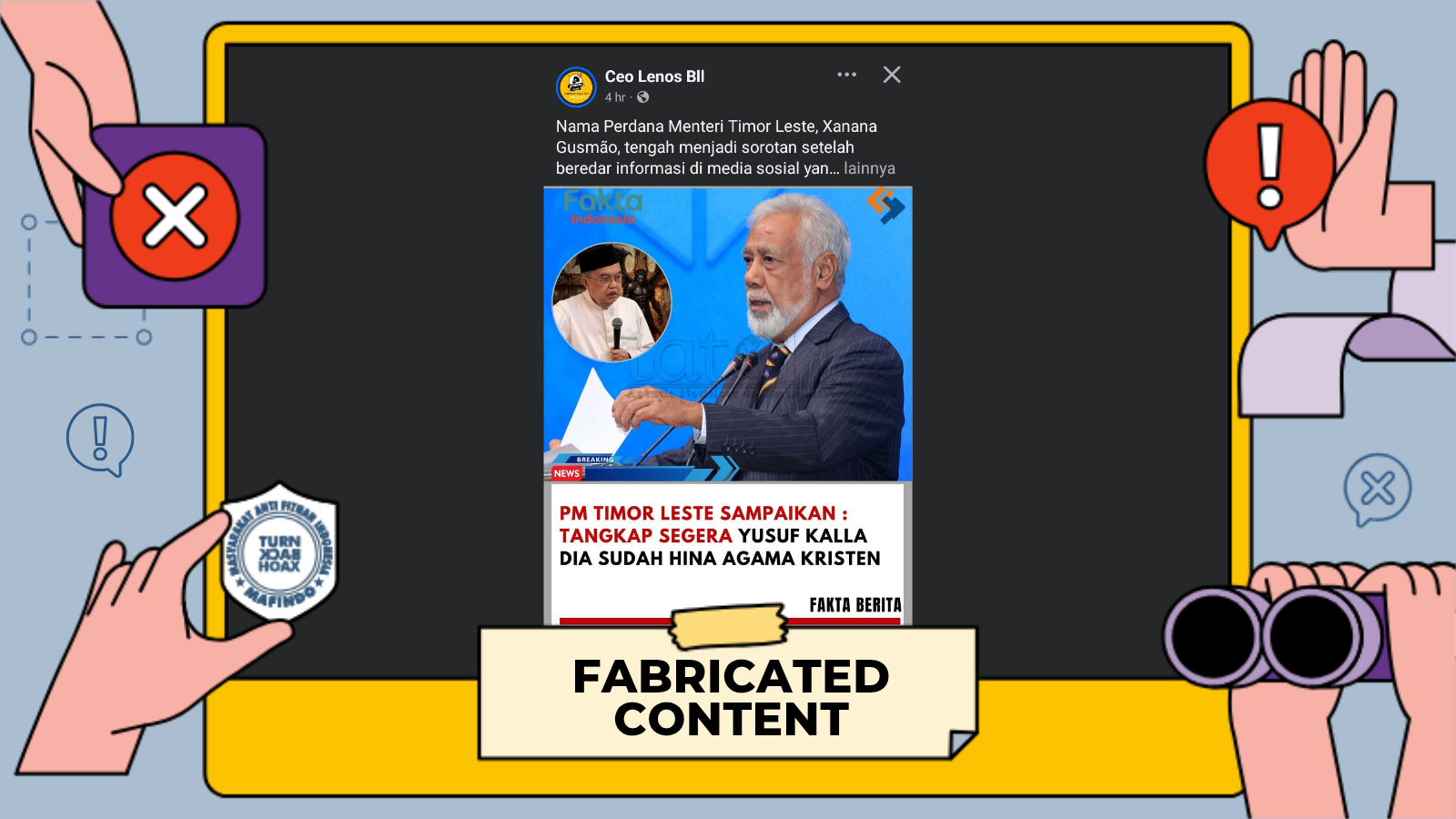Viewport: 1456px width, 819px height.
Task: Click the 'FAKTA BERITA' text label
Action: click(855, 605)
